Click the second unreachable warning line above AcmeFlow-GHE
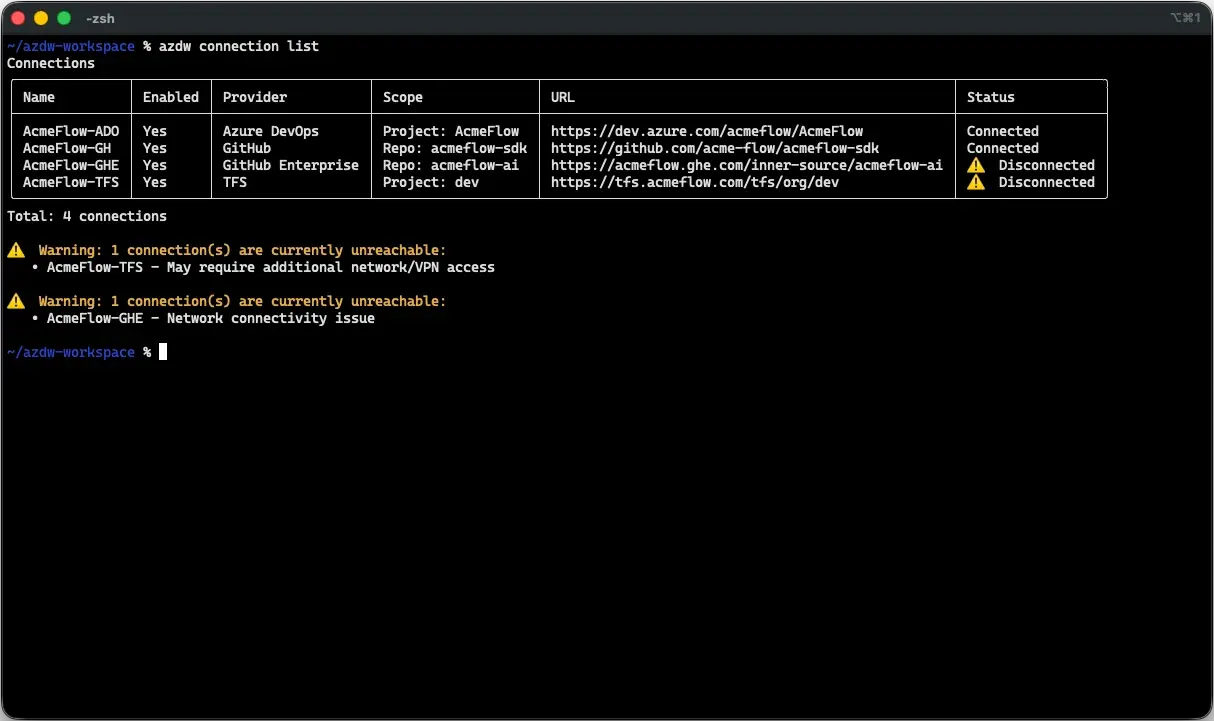Viewport: 1214px width, 721px height. click(x=243, y=301)
